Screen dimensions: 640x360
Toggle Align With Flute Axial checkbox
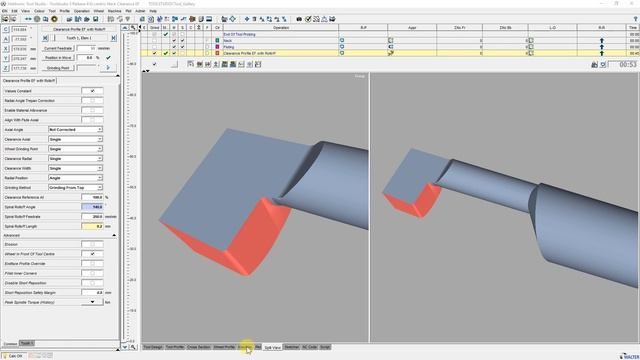pos(92,120)
